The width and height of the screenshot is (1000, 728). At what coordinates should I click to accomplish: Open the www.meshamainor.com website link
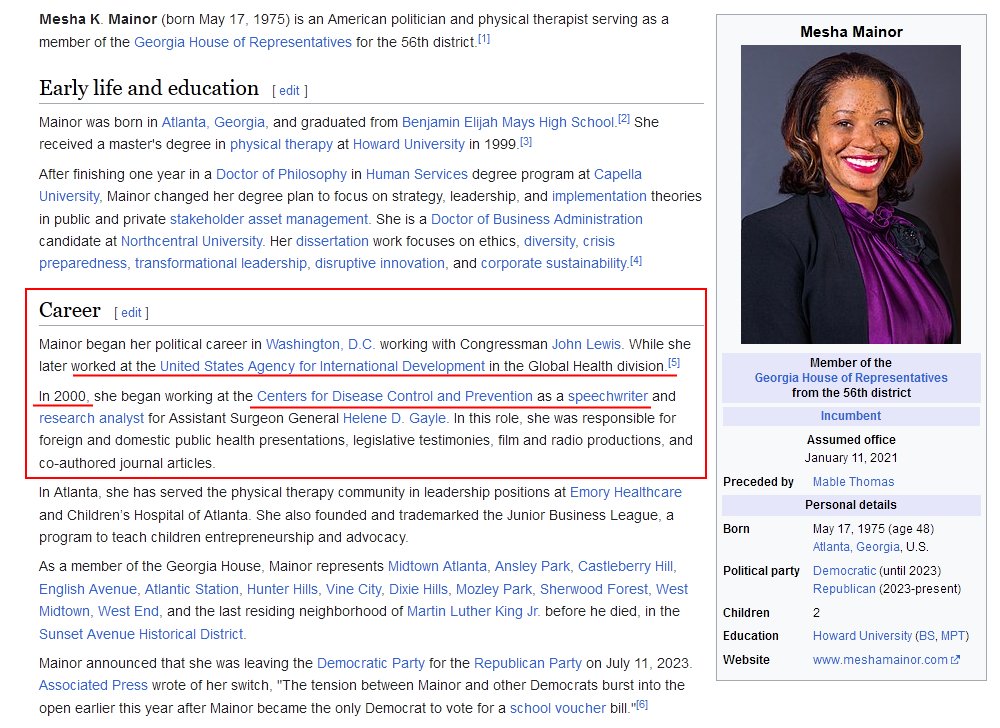[x=879, y=659]
